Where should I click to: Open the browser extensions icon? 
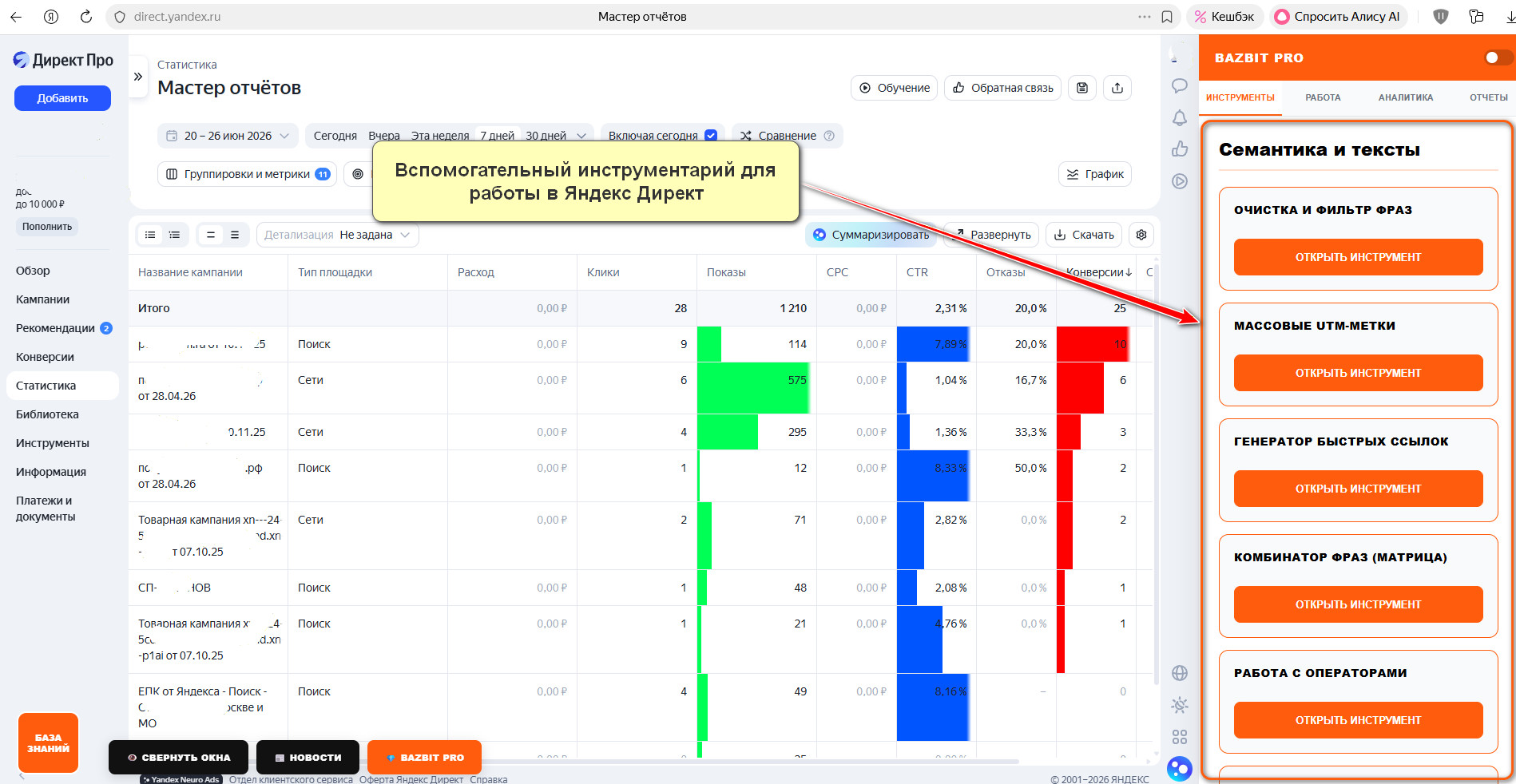coord(1476,17)
